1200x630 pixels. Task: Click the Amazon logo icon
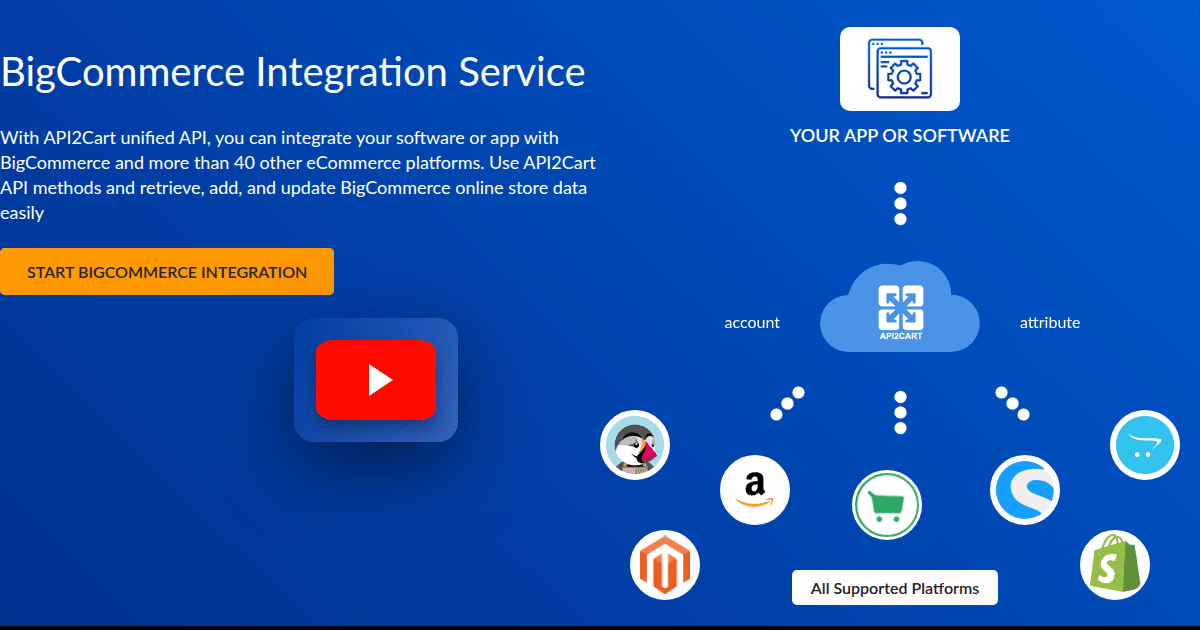(x=755, y=490)
